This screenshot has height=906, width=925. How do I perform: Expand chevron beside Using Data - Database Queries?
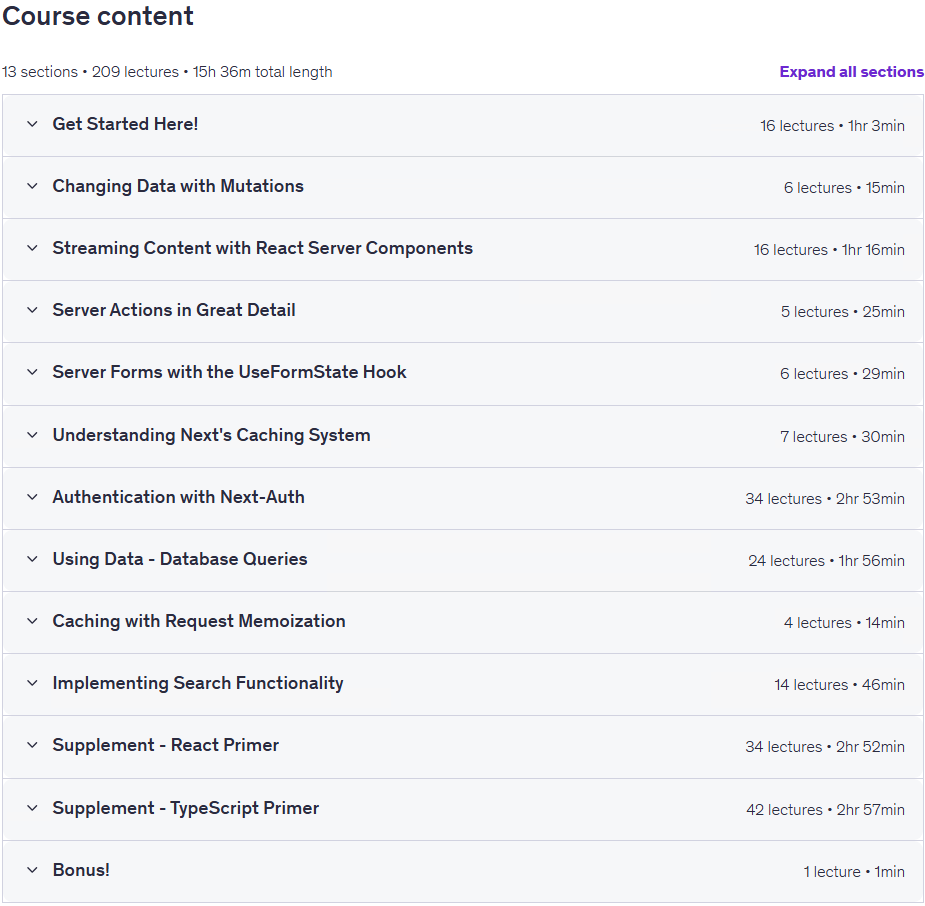point(32,559)
